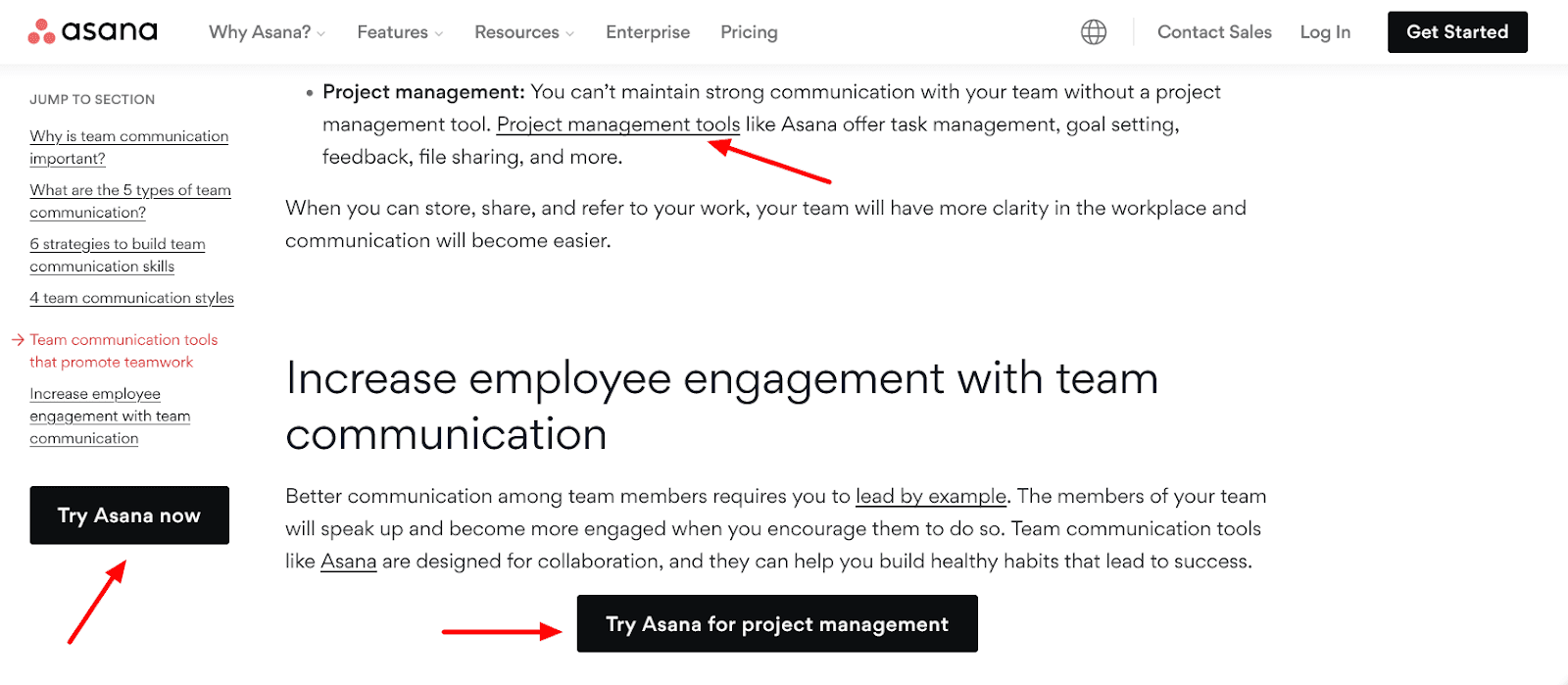Open Increase employee engagement with team communication
The height and width of the screenshot is (685, 1568).
tap(110, 416)
